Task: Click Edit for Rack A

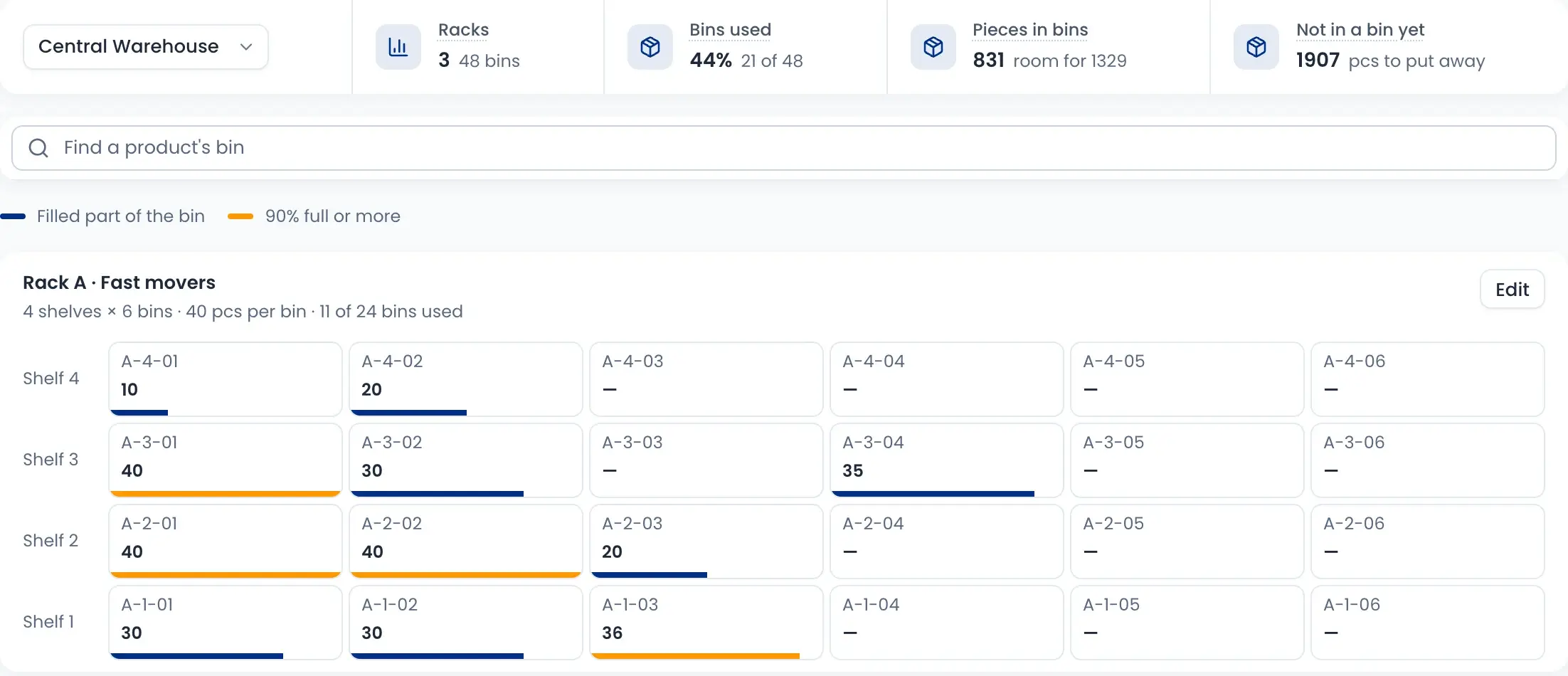Action: pos(1513,289)
